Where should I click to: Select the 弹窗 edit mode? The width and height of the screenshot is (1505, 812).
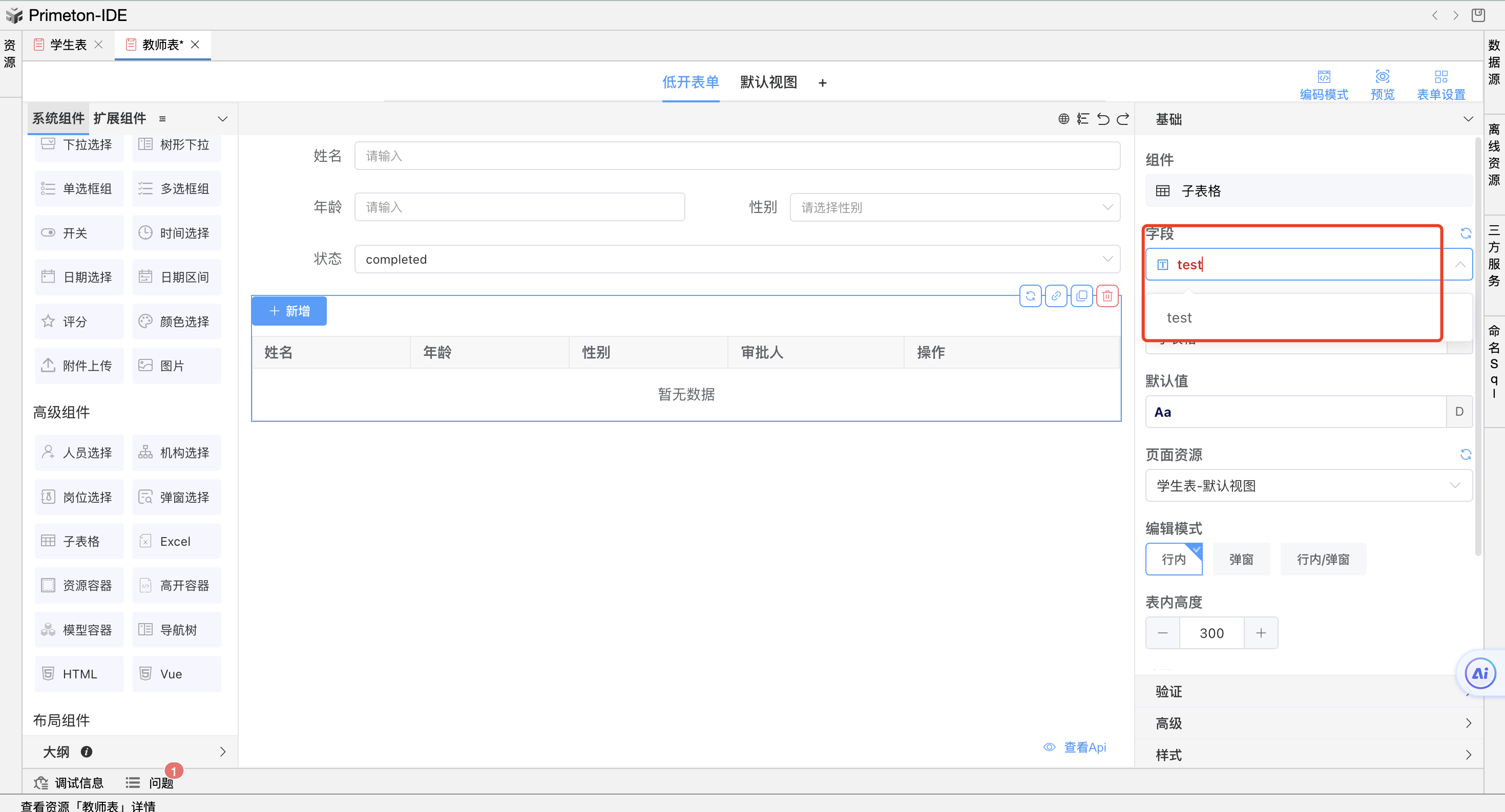coord(1241,559)
